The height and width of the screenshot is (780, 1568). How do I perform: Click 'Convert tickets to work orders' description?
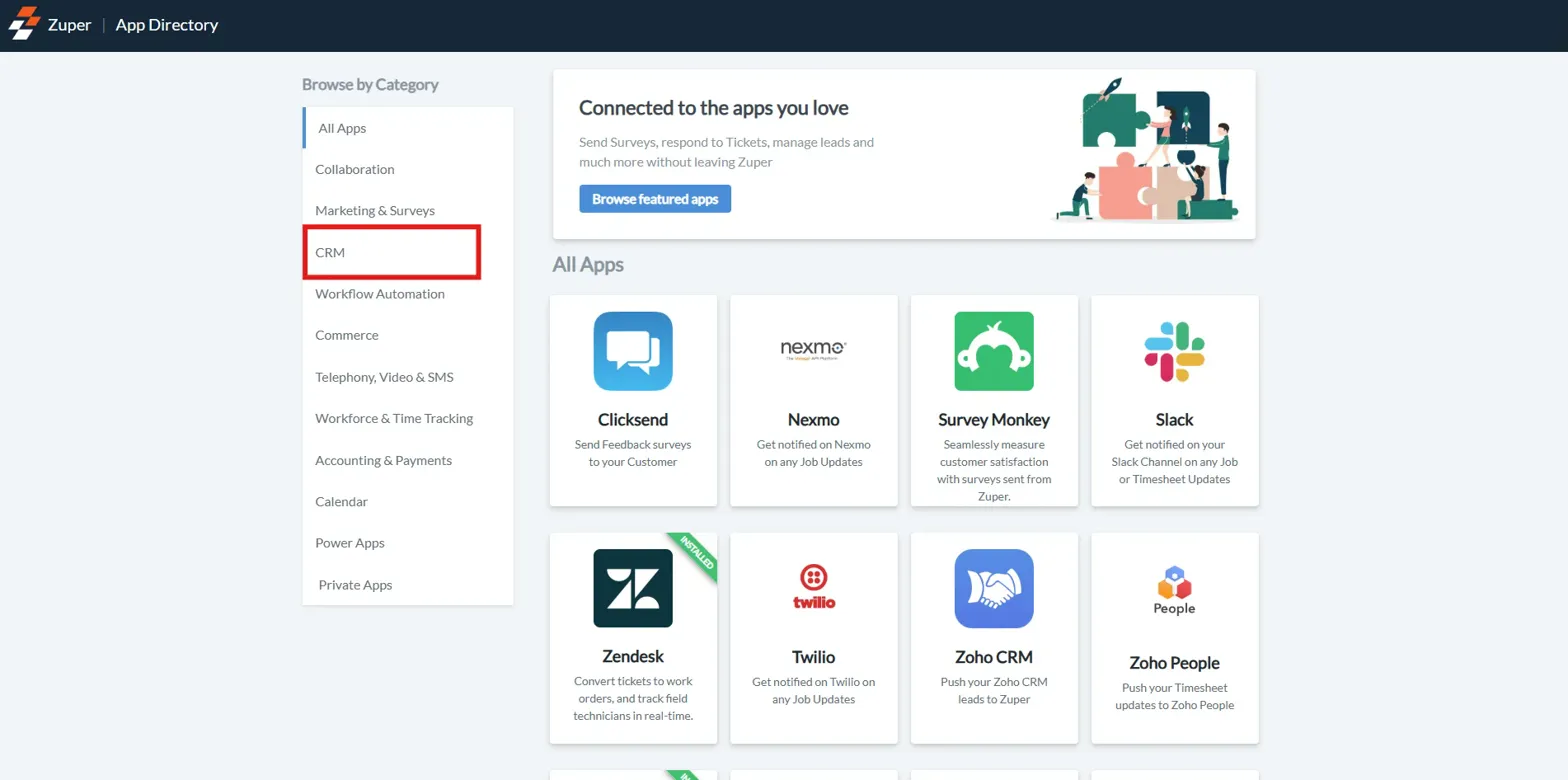click(x=633, y=698)
